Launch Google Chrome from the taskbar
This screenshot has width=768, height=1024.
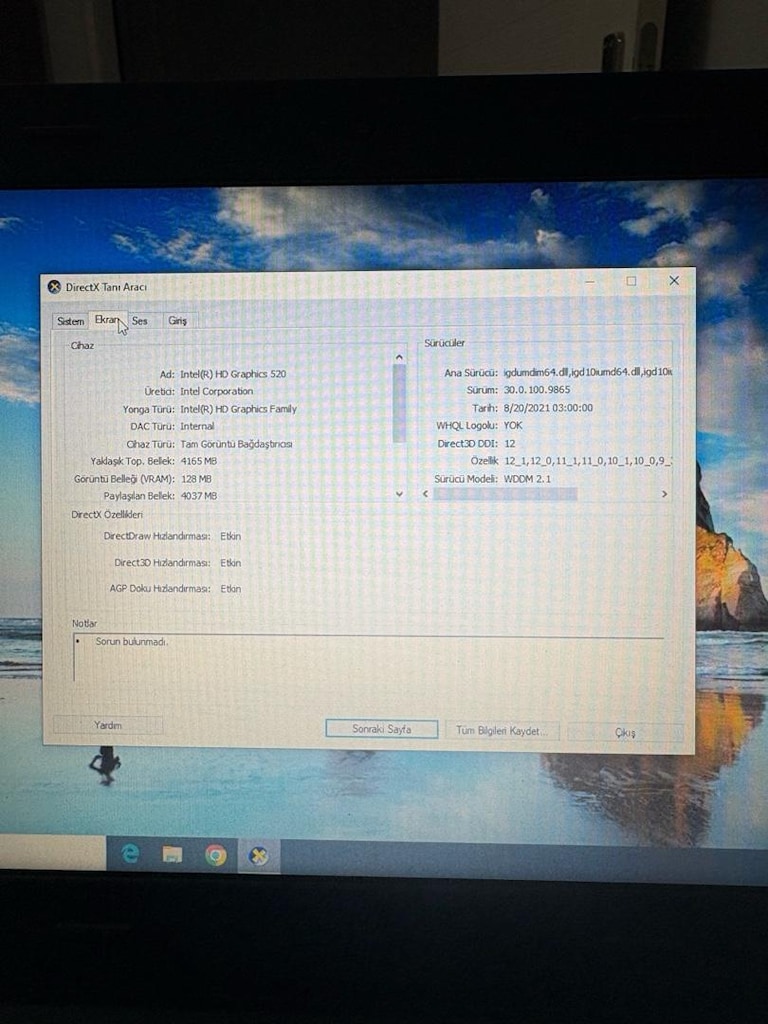(x=216, y=855)
